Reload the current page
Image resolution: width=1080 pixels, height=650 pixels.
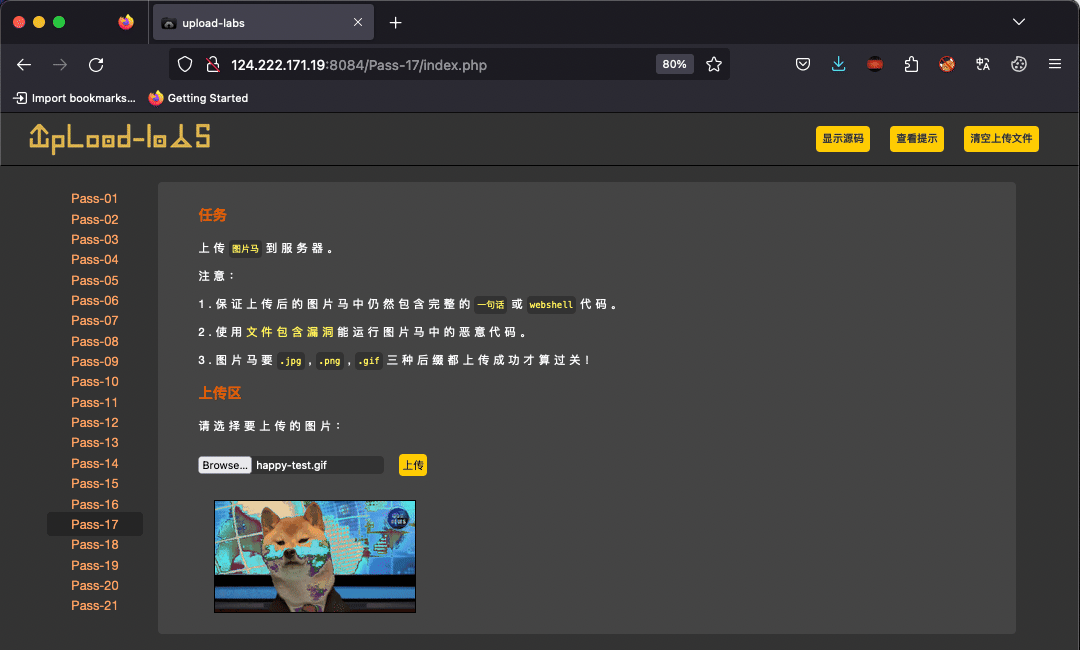96,65
